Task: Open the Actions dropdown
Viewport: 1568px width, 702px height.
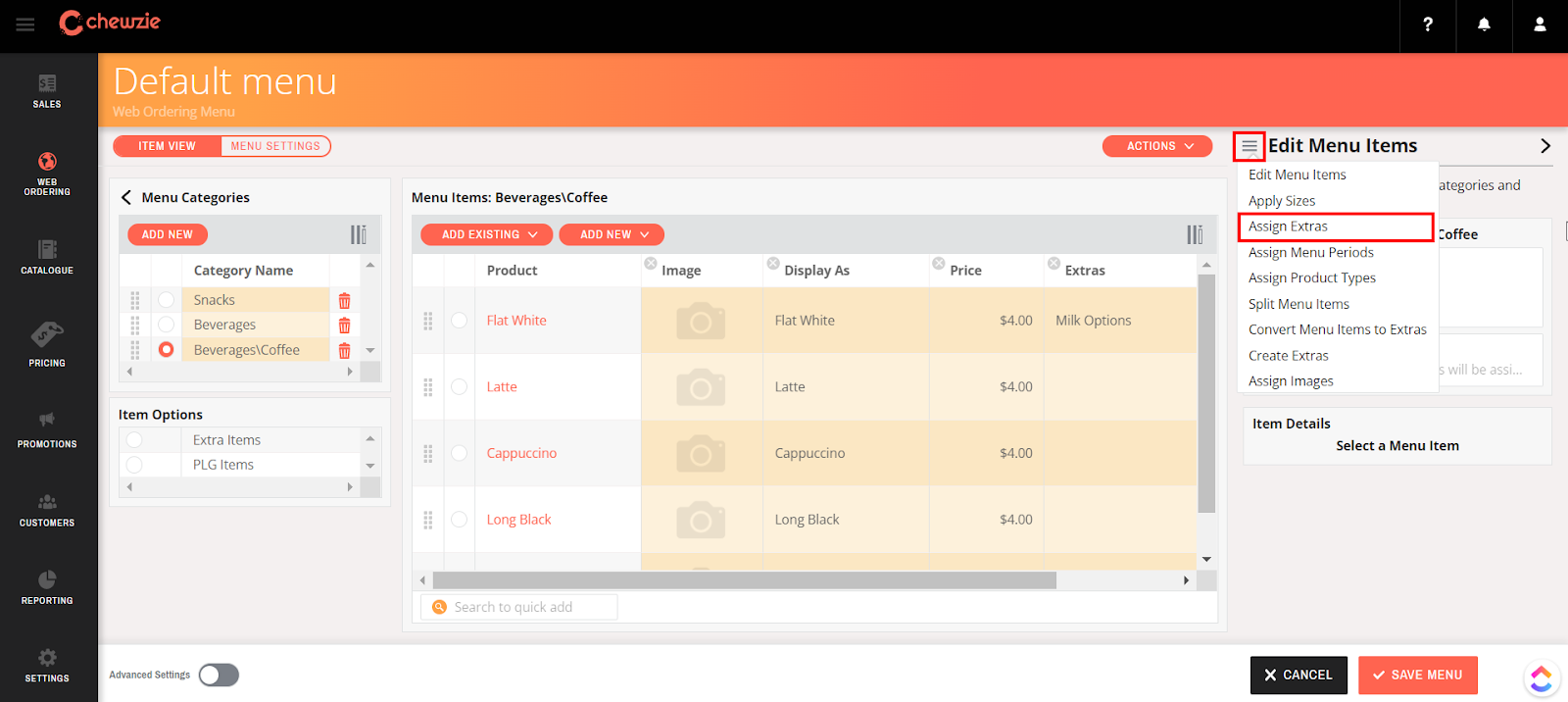Action: click(1157, 146)
